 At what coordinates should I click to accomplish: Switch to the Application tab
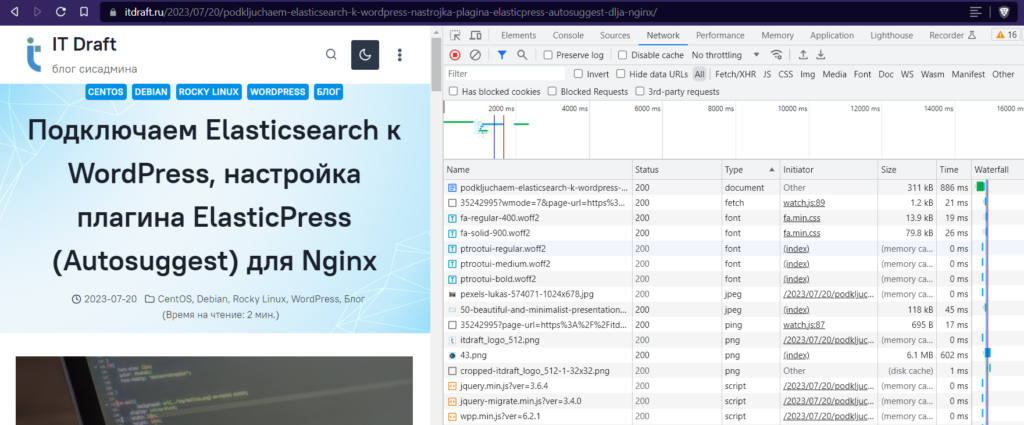pyautogui.click(x=831, y=35)
